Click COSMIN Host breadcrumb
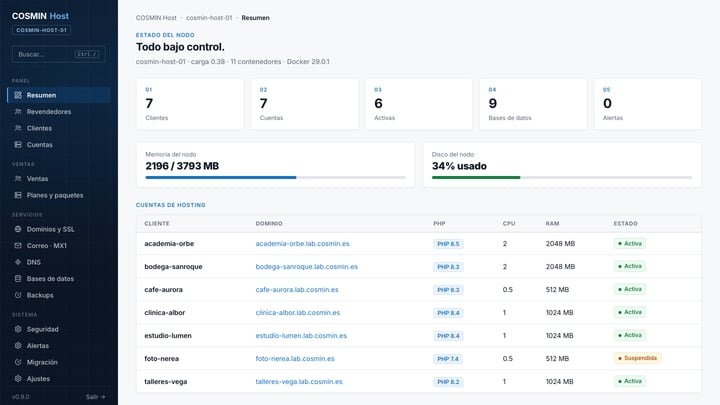 [156, 18]
